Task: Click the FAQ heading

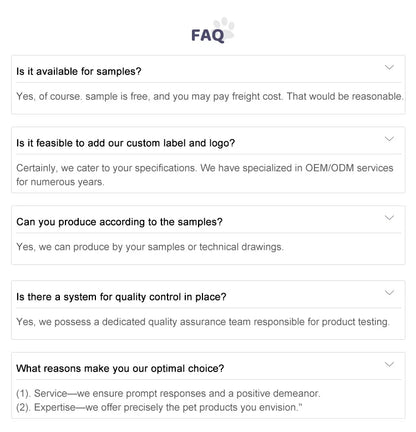Action: [x=207, y=35]
